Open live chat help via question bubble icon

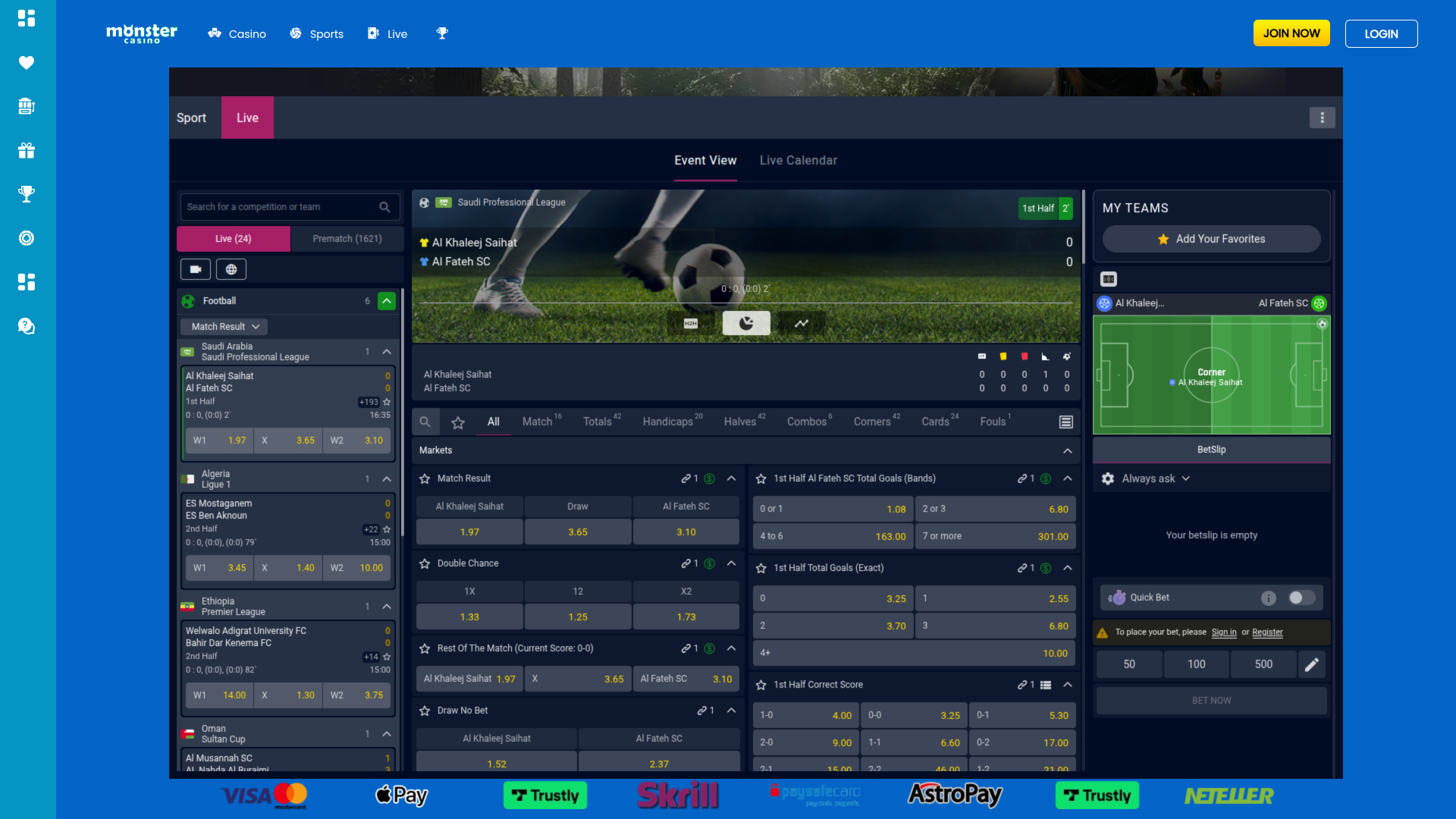coord(26,327)
